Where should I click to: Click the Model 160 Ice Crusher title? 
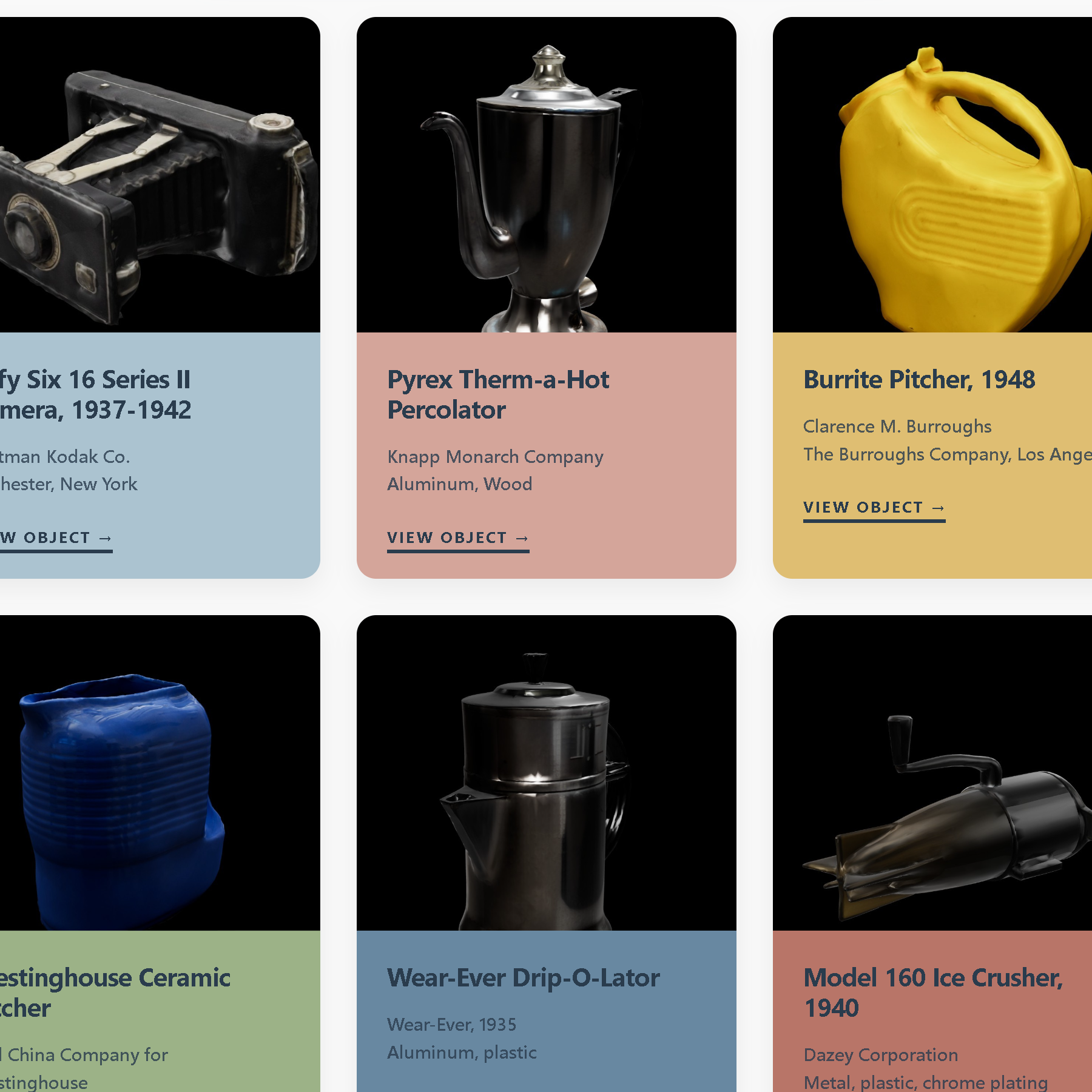pyautogui.click(x=933, y=993)
